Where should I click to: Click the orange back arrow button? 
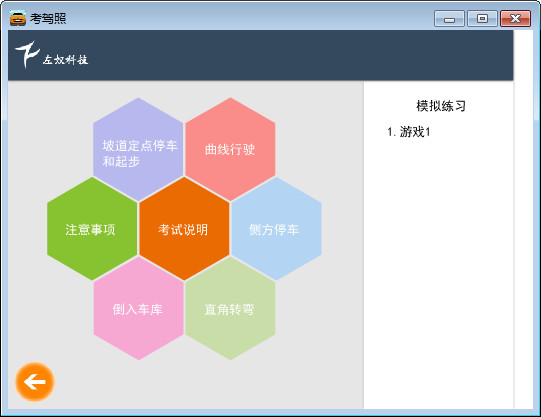35,382
